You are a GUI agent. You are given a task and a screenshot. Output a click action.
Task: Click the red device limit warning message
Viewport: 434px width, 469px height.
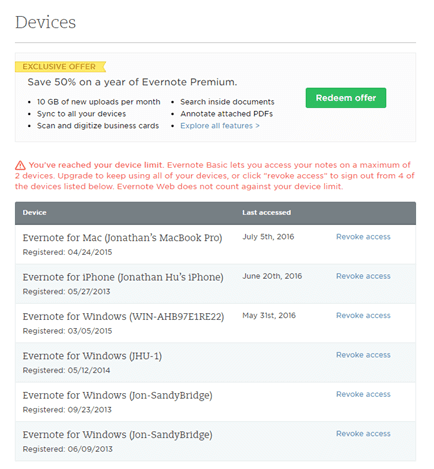point(215,176)
